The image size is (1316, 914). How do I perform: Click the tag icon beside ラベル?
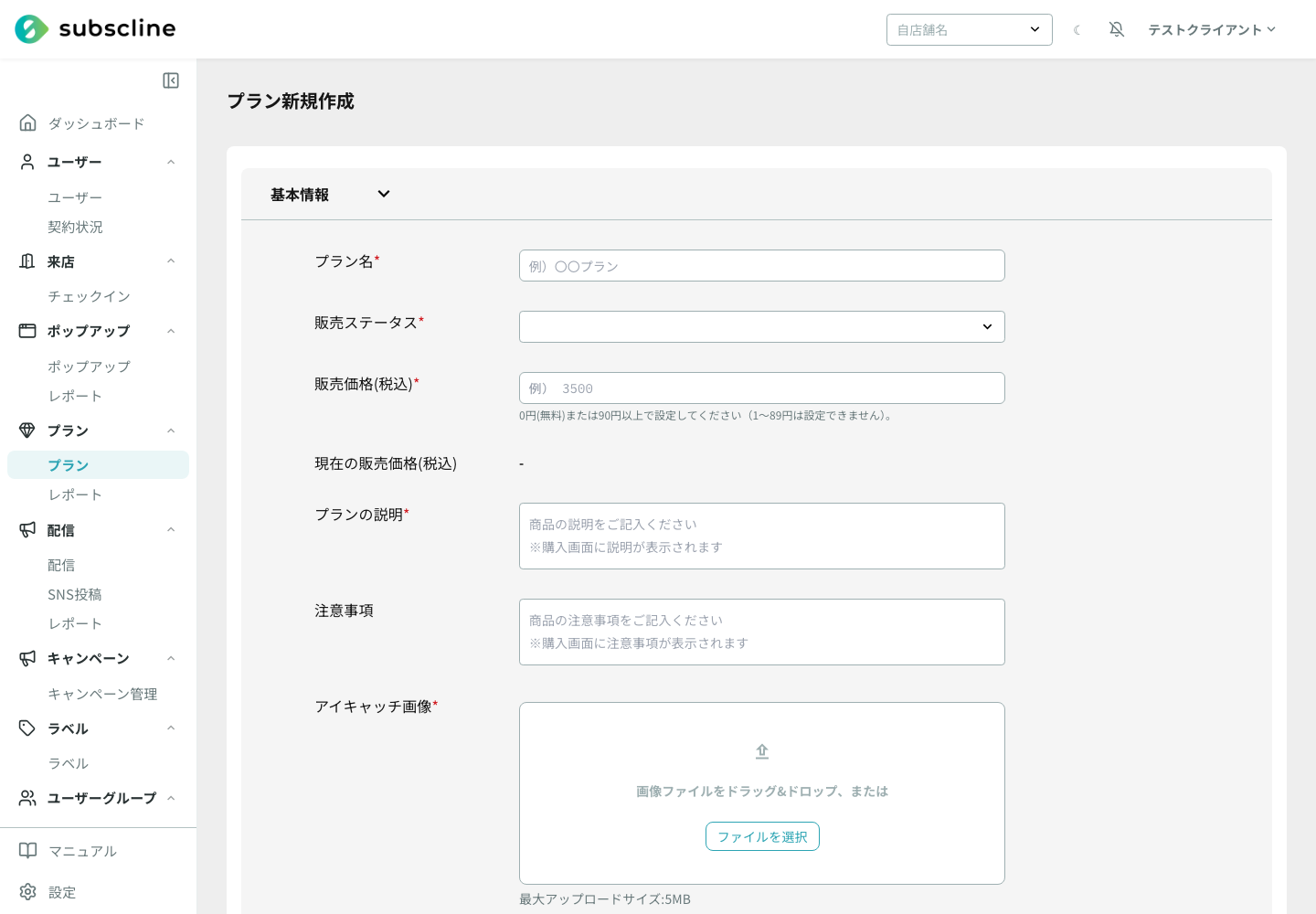coord(27,728)
